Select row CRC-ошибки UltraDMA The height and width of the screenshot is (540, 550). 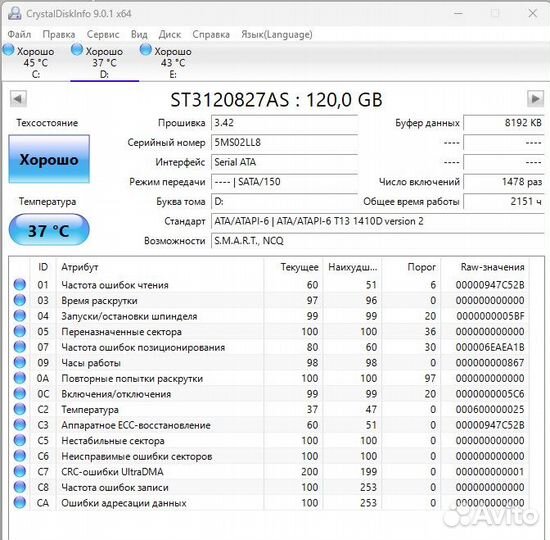tap(269, 472)
